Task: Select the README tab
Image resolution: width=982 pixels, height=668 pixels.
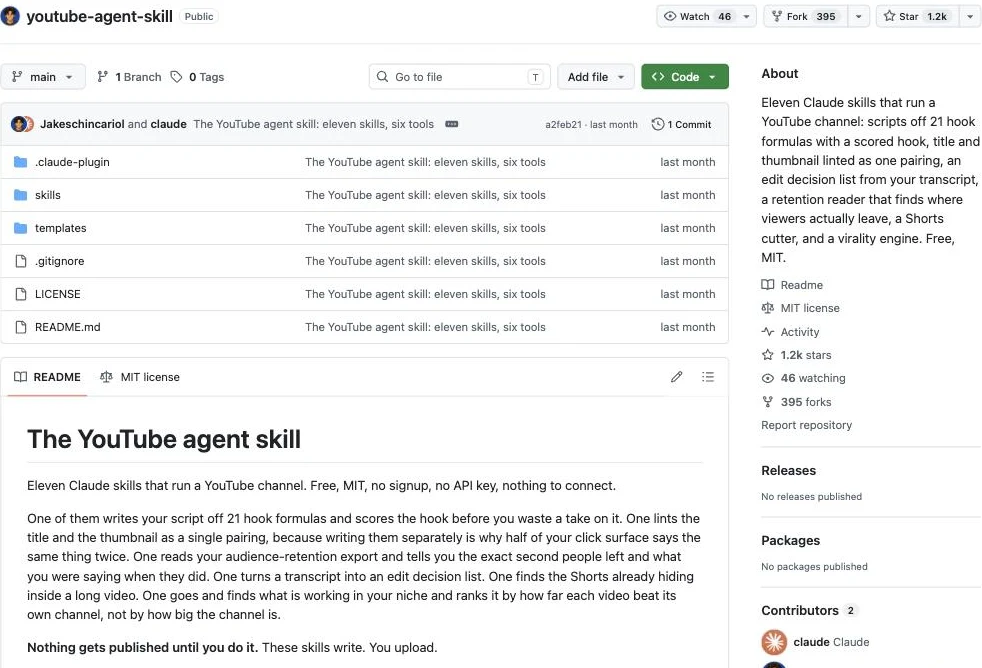Action: pyautogui.click(x=48, y=377)
